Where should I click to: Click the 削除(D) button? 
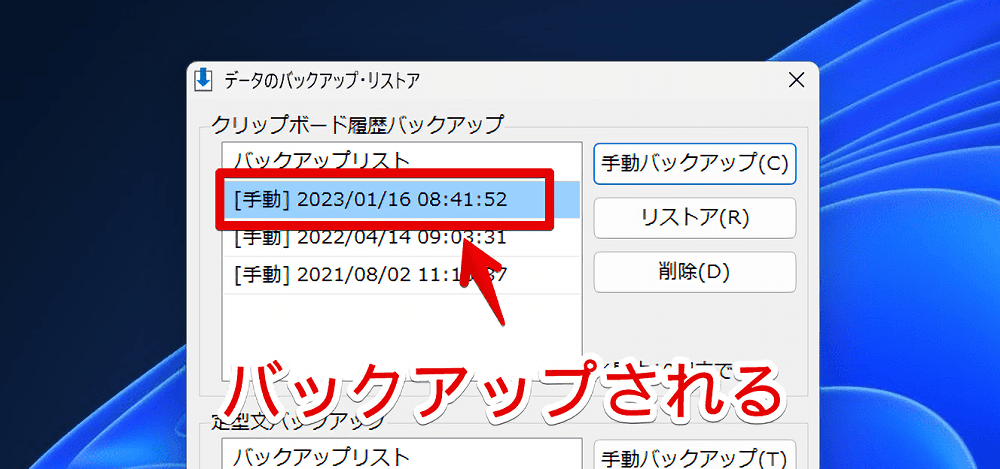point(695,272)
